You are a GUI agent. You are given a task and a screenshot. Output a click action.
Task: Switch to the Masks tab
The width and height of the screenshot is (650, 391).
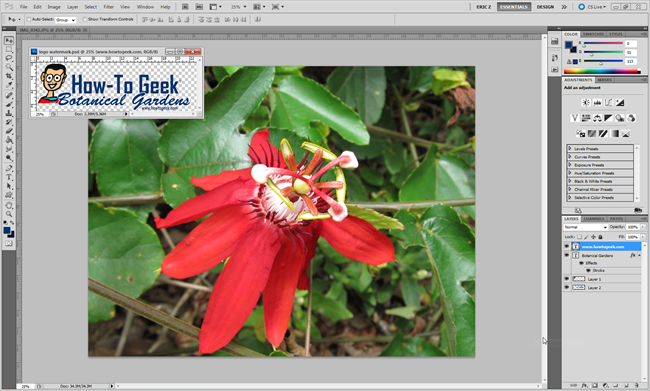604,80
